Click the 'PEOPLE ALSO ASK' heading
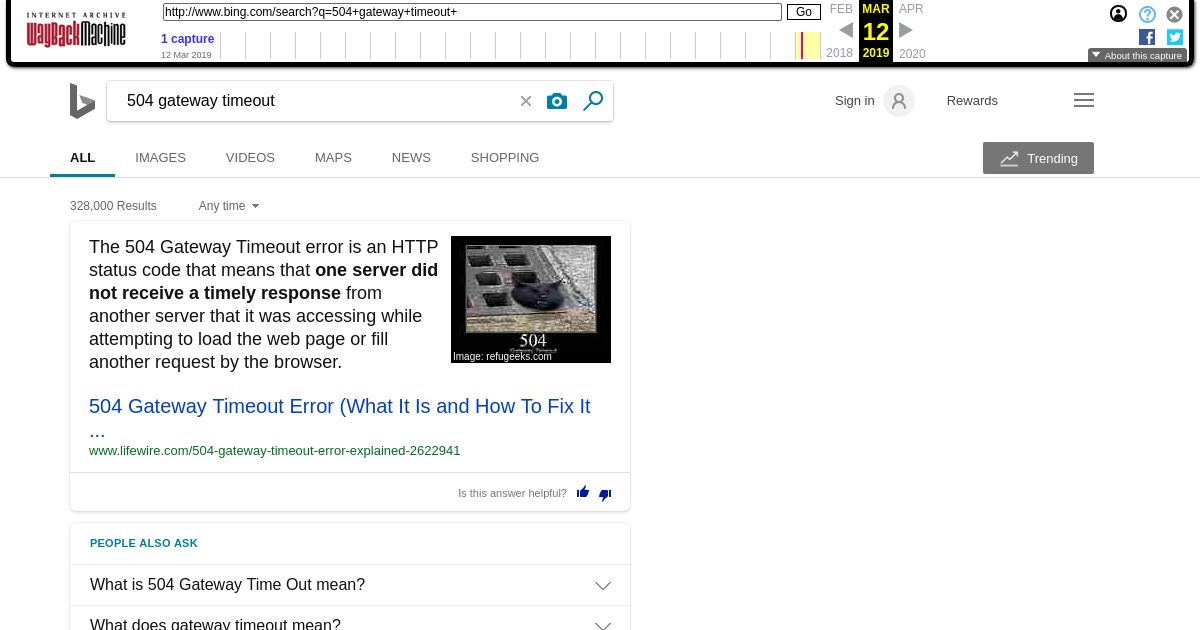This screenshot has height=630, width=1200. point(144,543)
